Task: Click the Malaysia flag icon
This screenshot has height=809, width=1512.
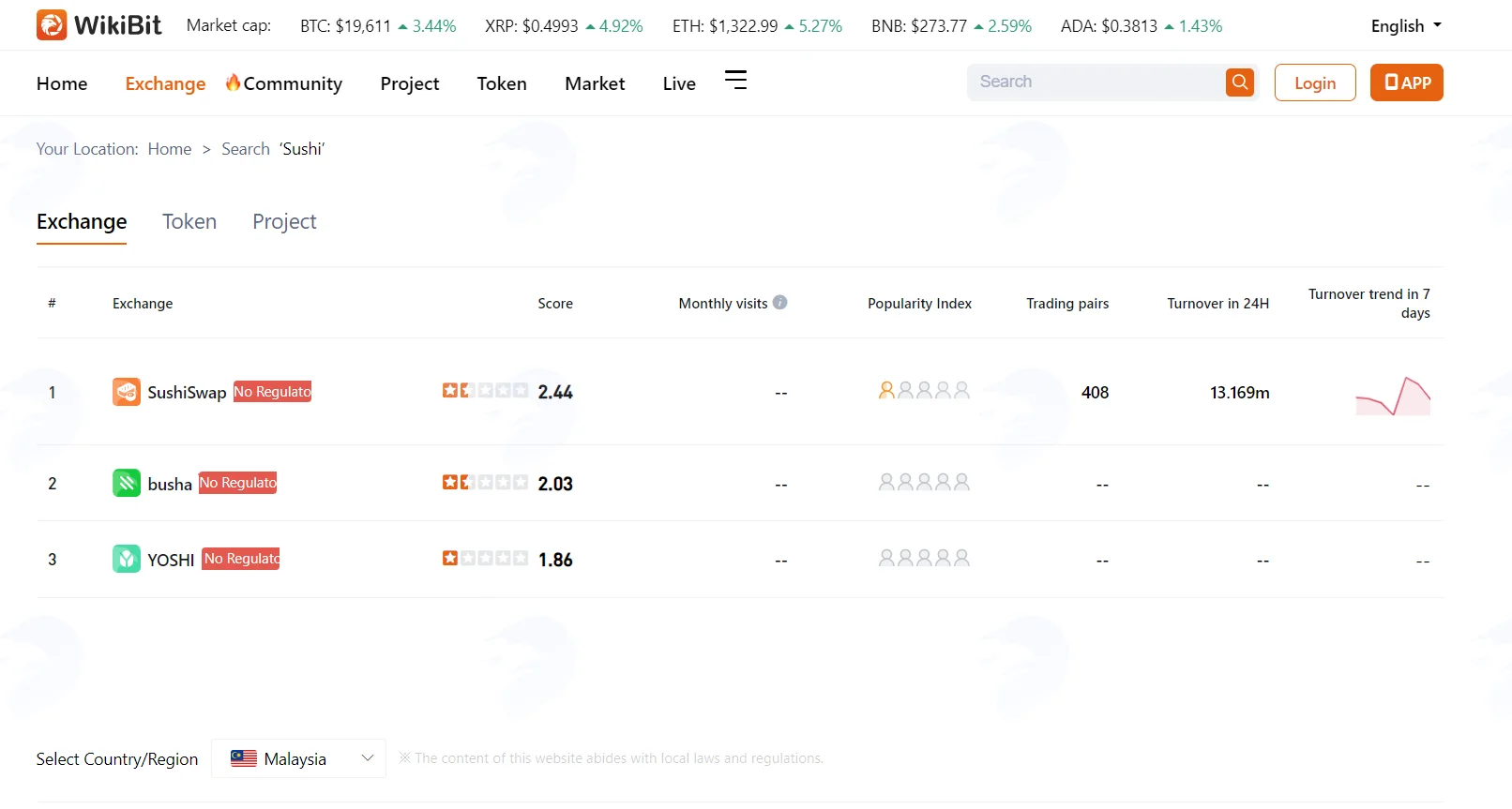Action: tap(244, 758)
